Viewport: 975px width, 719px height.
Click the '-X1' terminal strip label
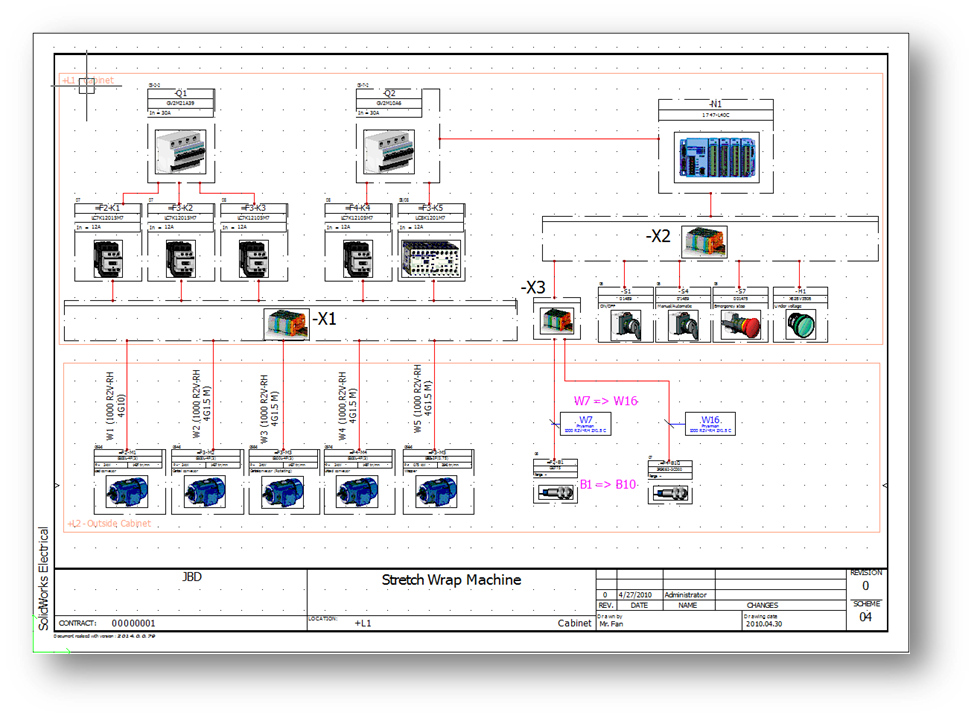pos(324,319)
